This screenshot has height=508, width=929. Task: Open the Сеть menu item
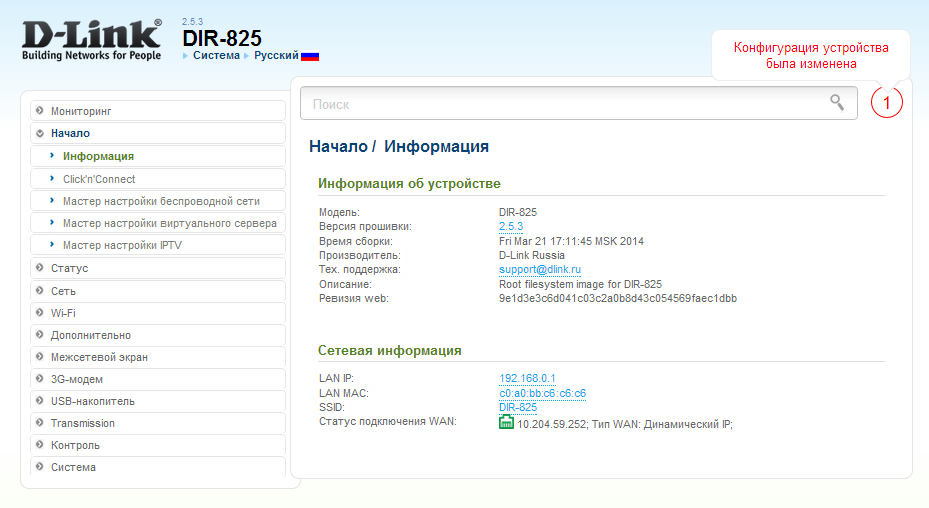point(158,291)
